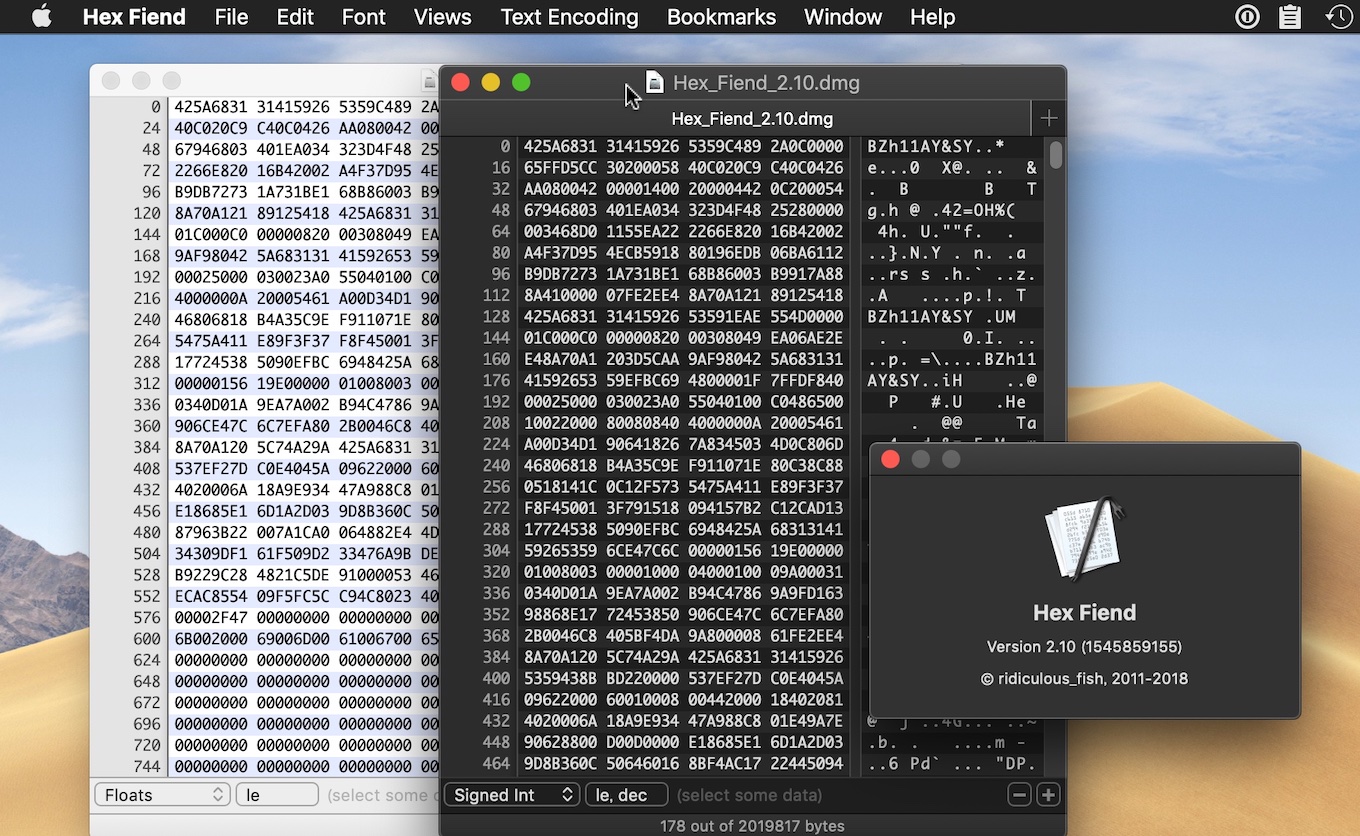Add a new tab with plus button
The width and height of the screenshot is (1360, 836).
(1048, 119)
